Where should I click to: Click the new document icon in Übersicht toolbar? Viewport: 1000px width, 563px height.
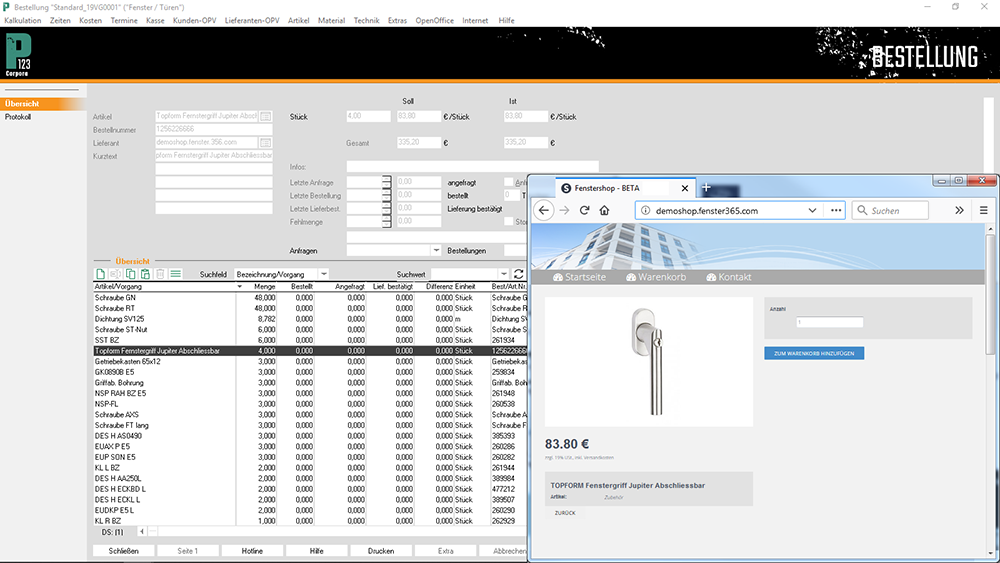pyautogui.click(x=100, y=274)
